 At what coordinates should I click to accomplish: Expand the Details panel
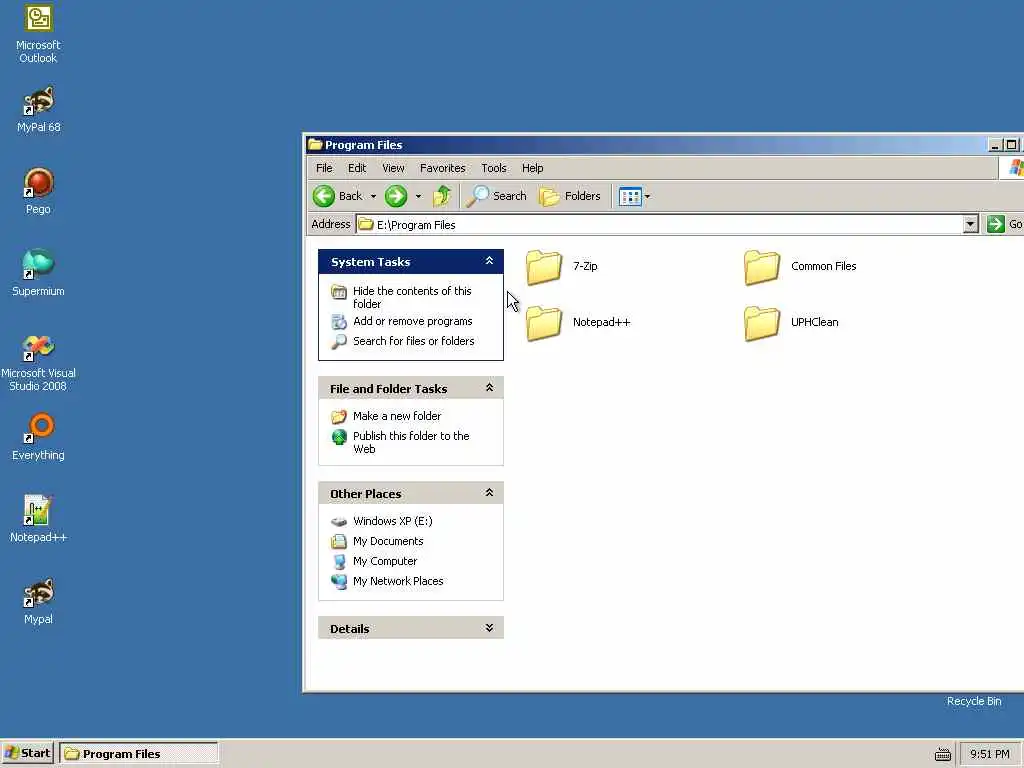(x=489, y=628)
